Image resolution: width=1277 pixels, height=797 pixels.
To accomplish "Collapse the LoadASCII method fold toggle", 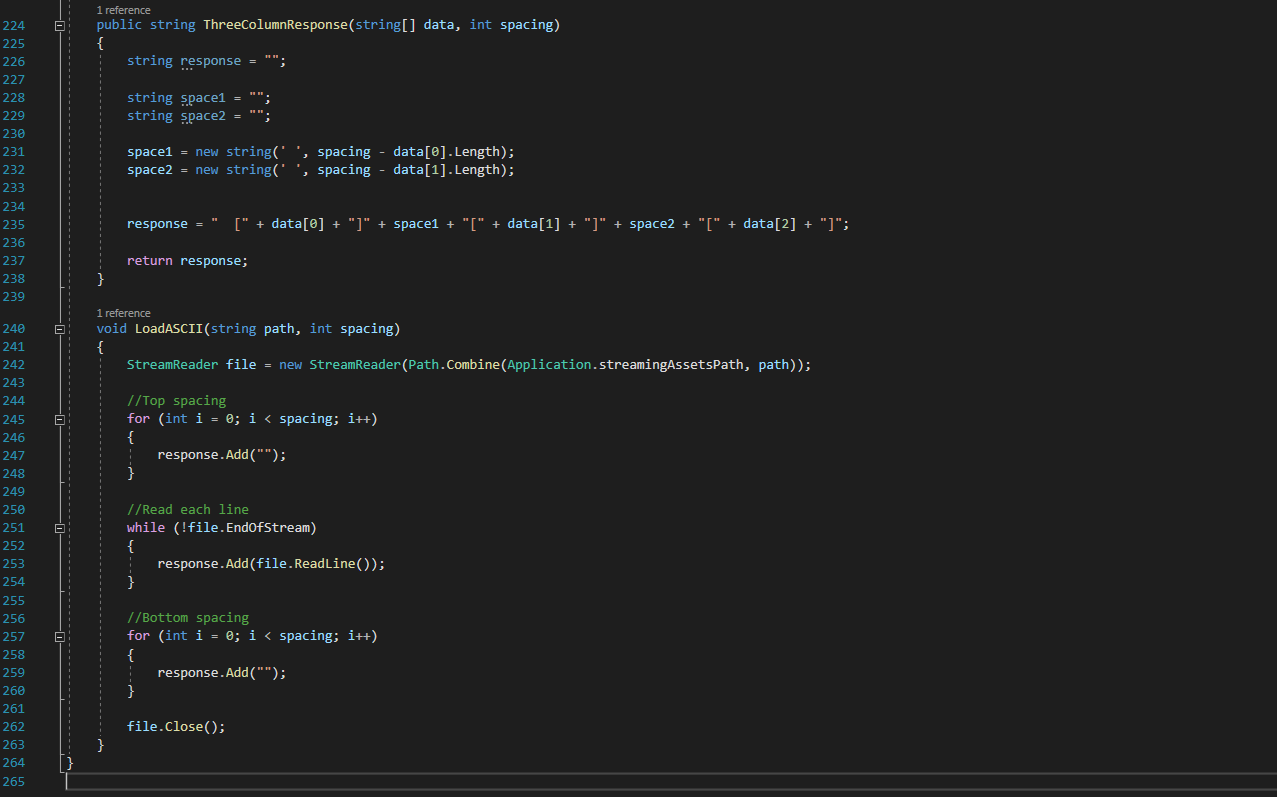I will click(59, 329).
